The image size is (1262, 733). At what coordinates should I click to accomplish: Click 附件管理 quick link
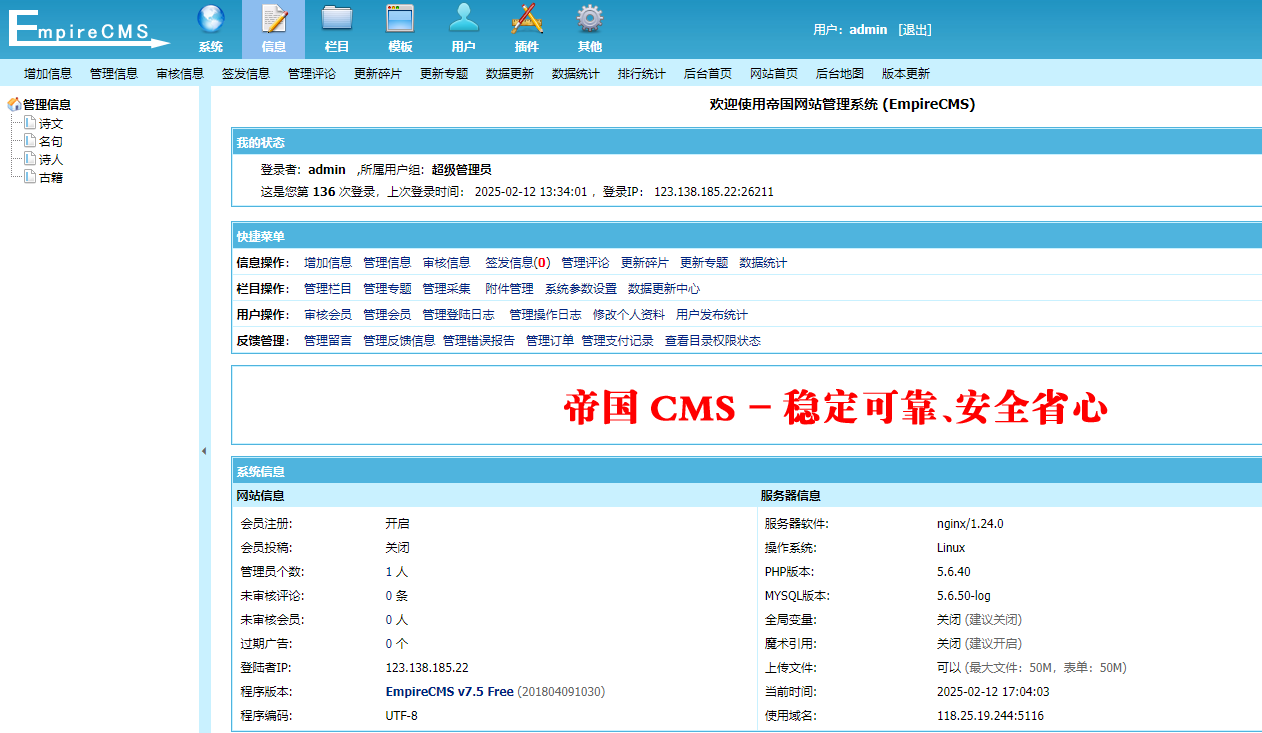point(509,289)
